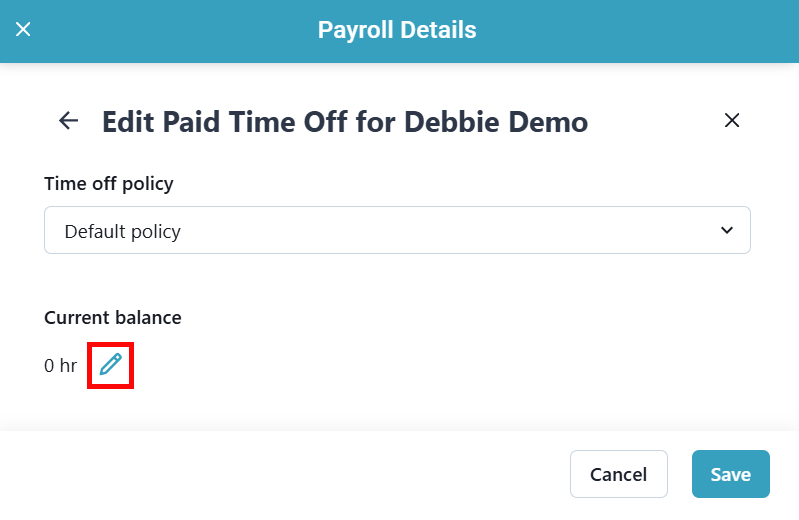Close the Payroll Details panel
This screenshot has width=799, height=520.
pos(24,30)
